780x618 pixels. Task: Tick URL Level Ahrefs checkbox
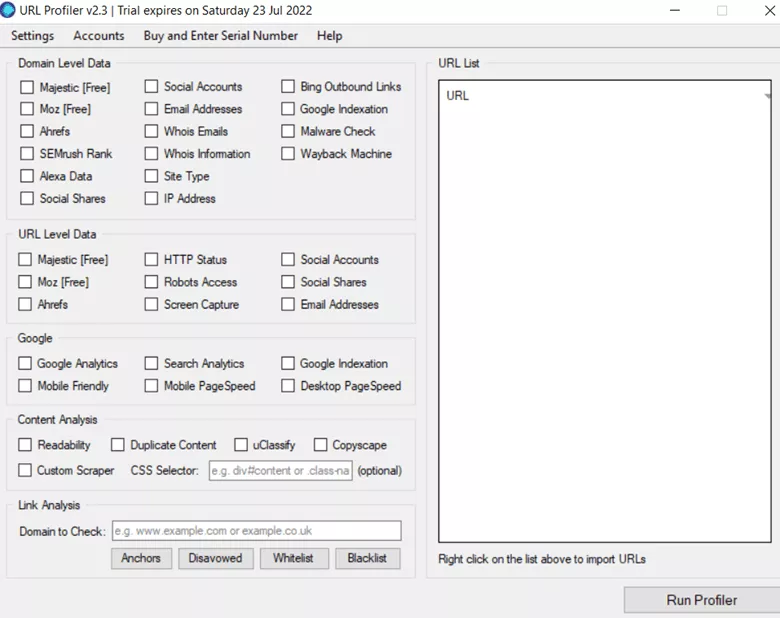click(25, 305)
